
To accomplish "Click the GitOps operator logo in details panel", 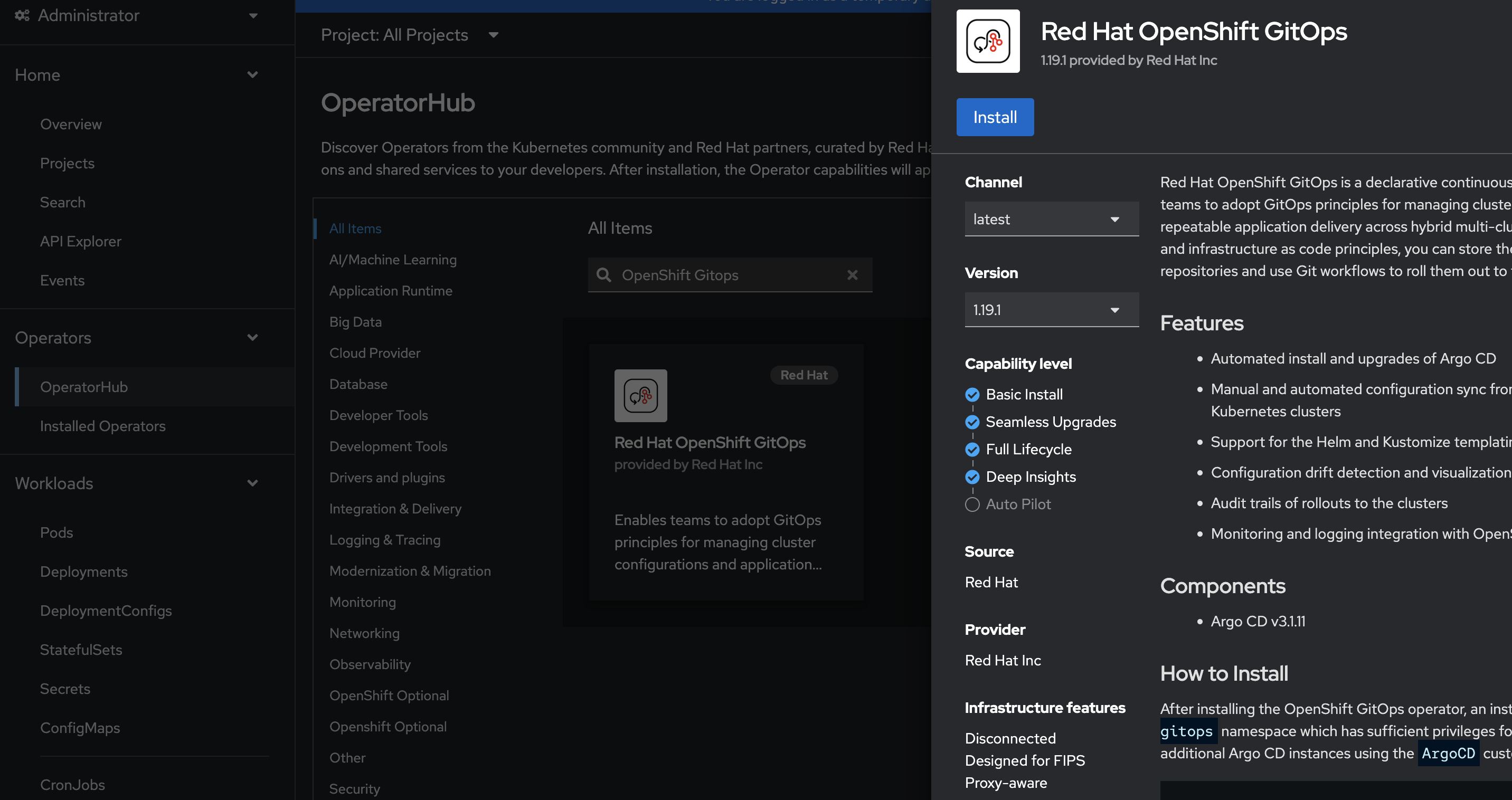I will pyautogui.click(x=988, y=41).
